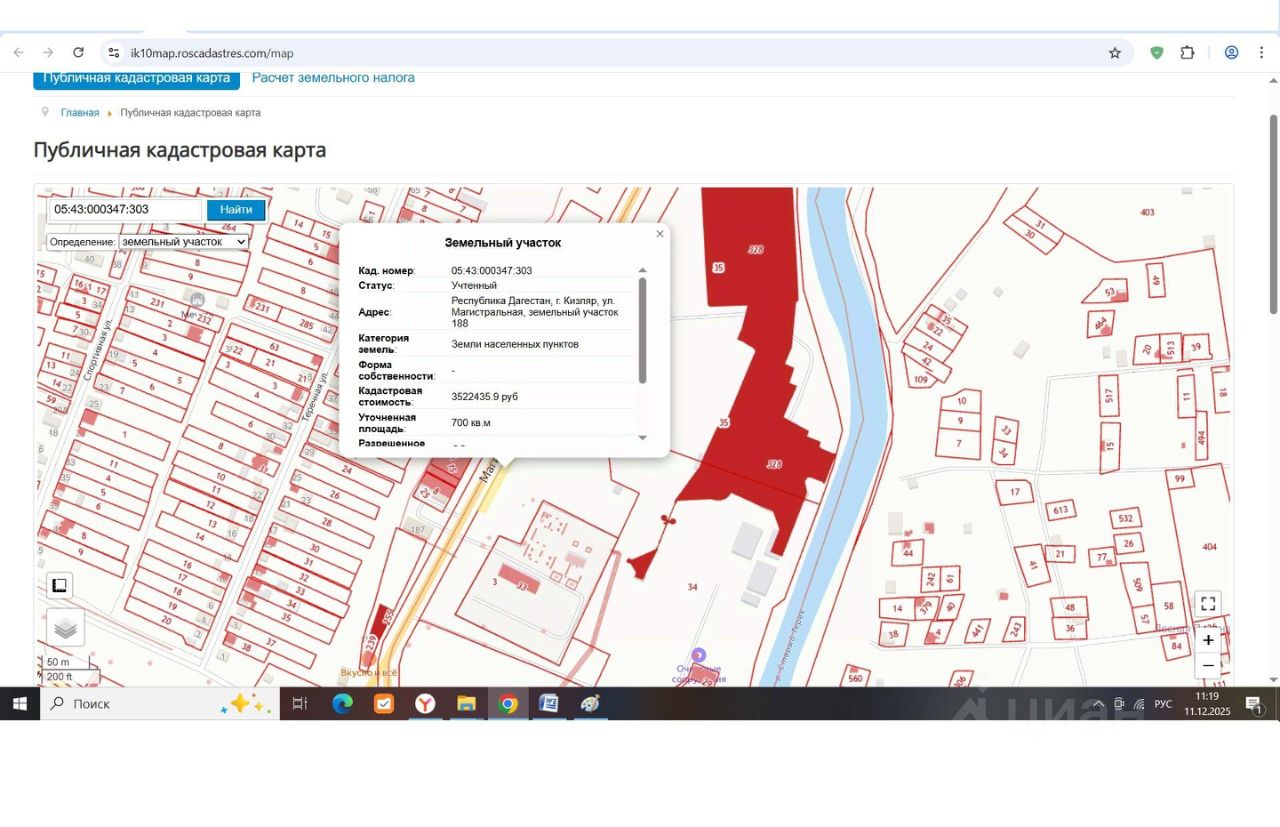This screenshot has width=1280, height=827.
Task: Click the measure tool icon on map
Action: pyautogui.click(x=59, y=586)
